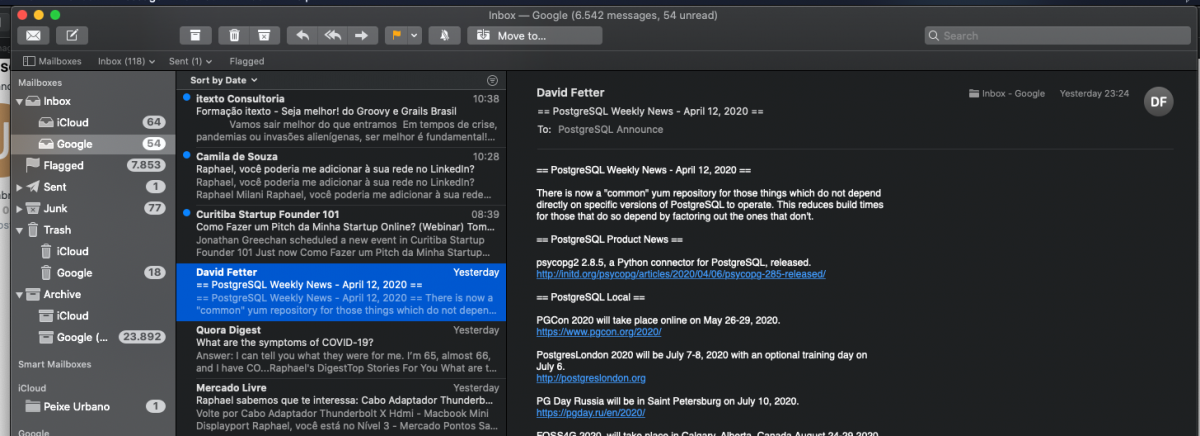
Task: Open the itexto Consultoria email
Action: [x=341, y=118]
